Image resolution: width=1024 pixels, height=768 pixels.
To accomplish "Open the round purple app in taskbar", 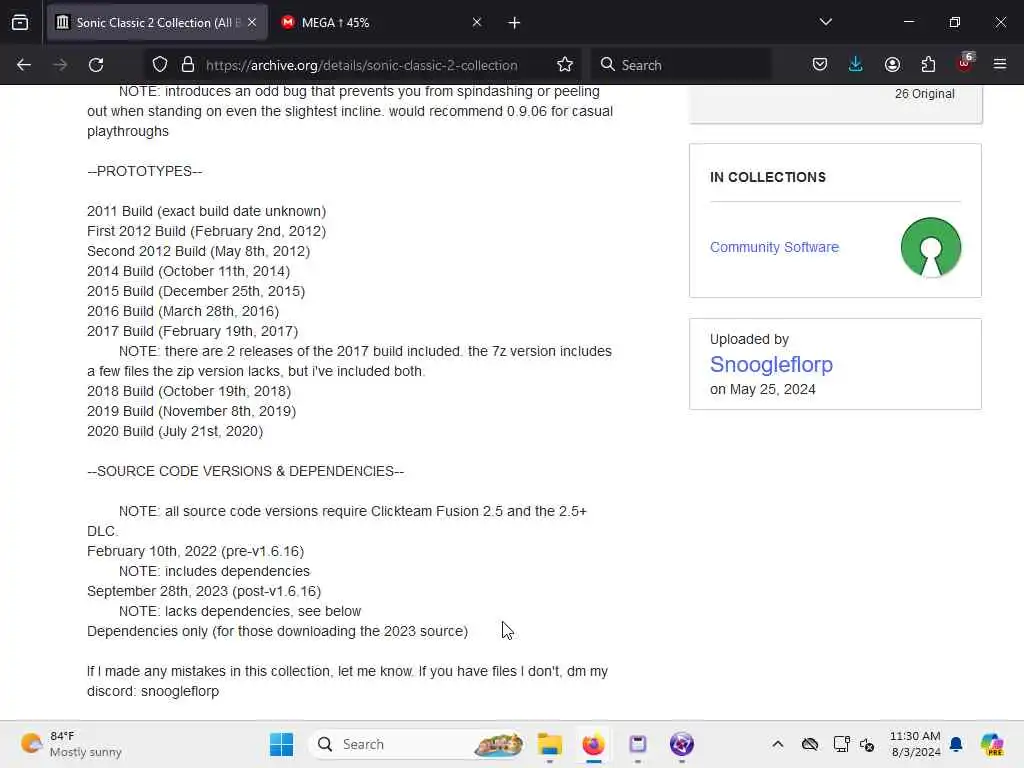I will (x=682, y=744).
